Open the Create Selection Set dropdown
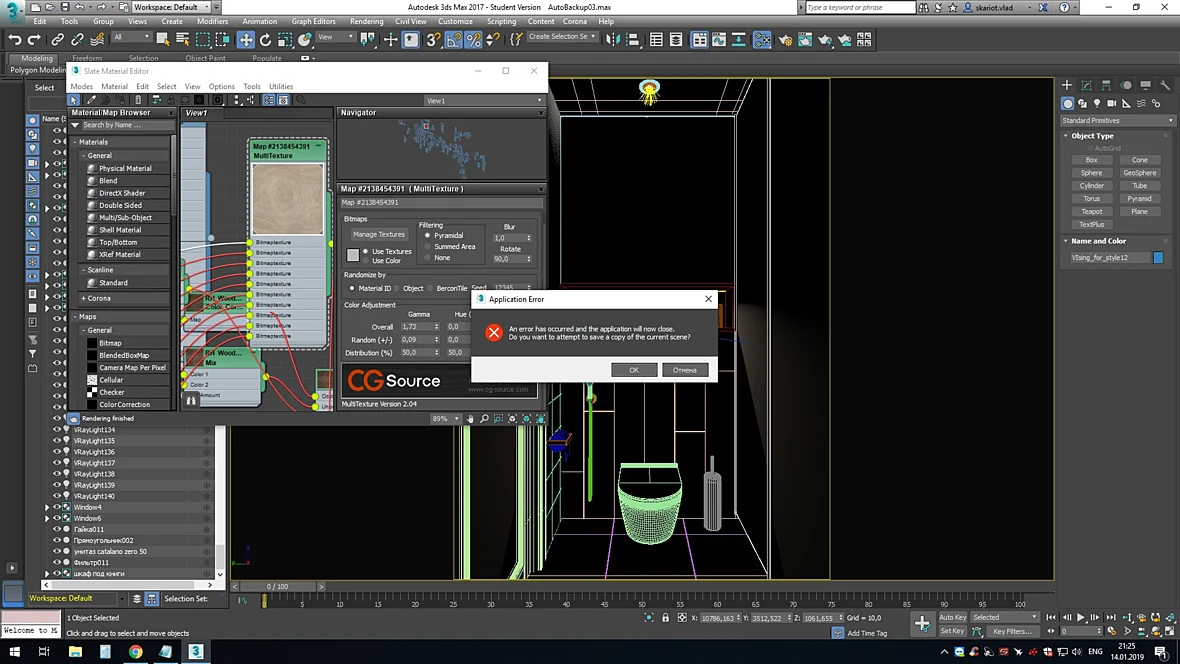Image resolution: width=1180 pixels, height=664 pixels. tap(561, 36)
